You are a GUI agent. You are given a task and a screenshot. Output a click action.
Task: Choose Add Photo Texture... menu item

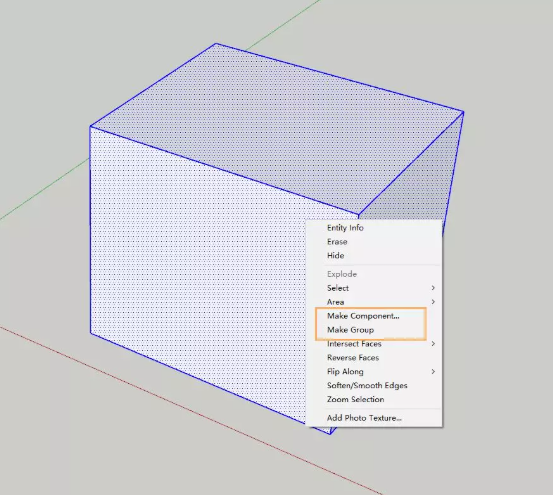click(x=374, y=418)
